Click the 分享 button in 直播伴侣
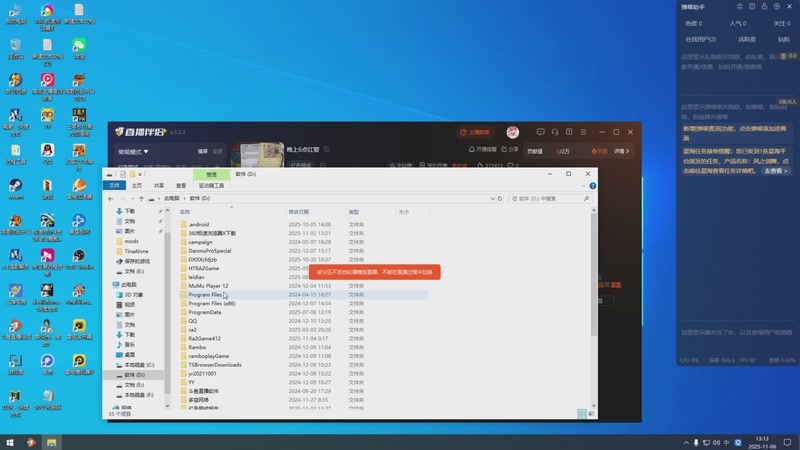 tap(510, 149)
